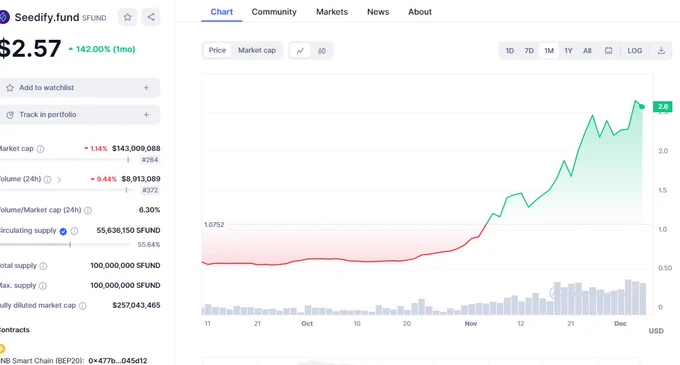Expand Track in portfolio plus
Image resolution: width=680 pixels, height=365 pixels.
[x=146, y=115]
